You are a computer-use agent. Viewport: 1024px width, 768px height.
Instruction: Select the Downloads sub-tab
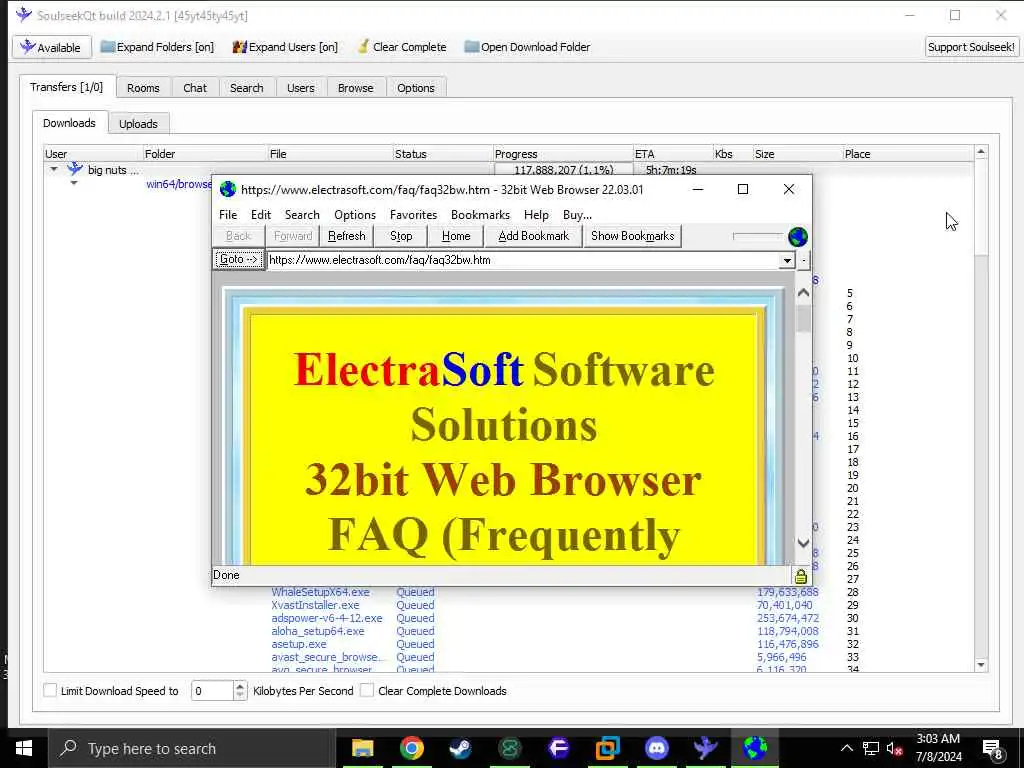[69, 123]
